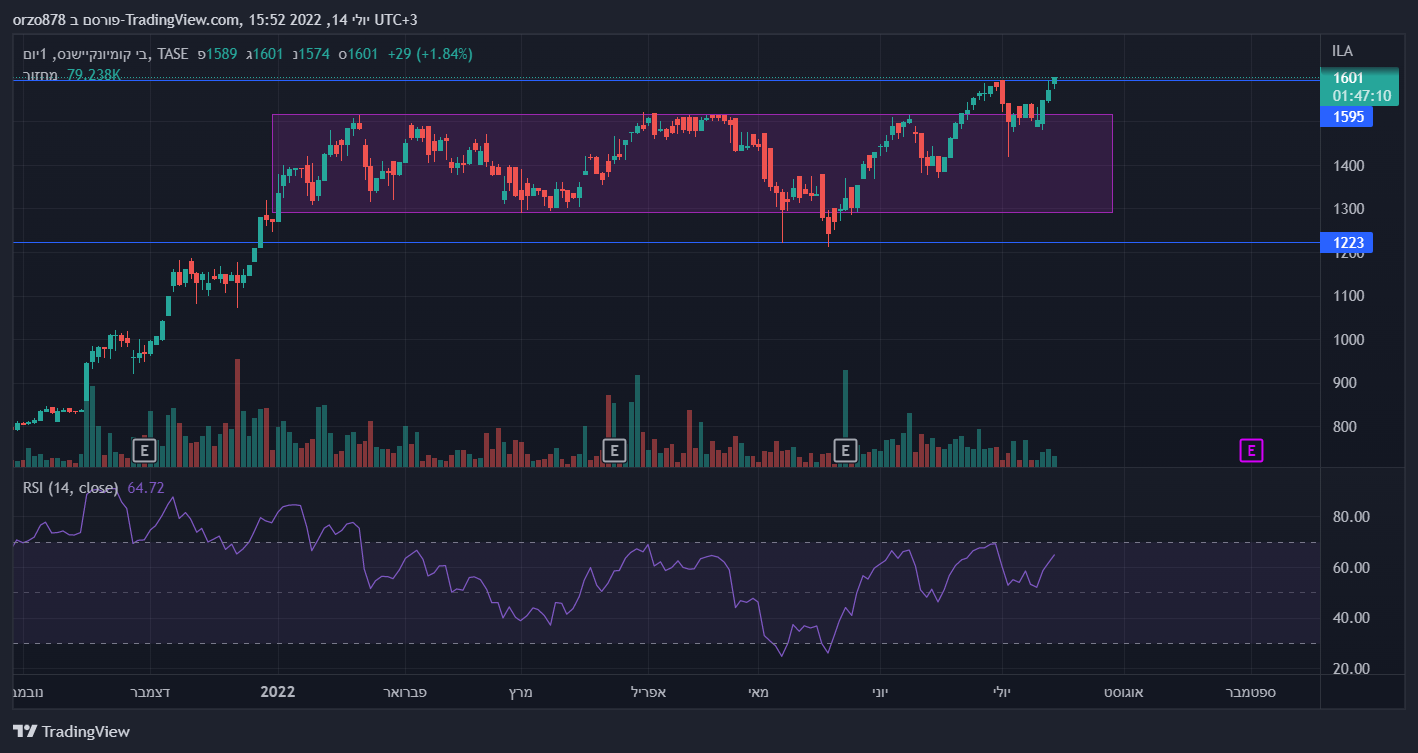Click the TradingView logo at bottom left
1418x753 pixels.
(71, 731)
